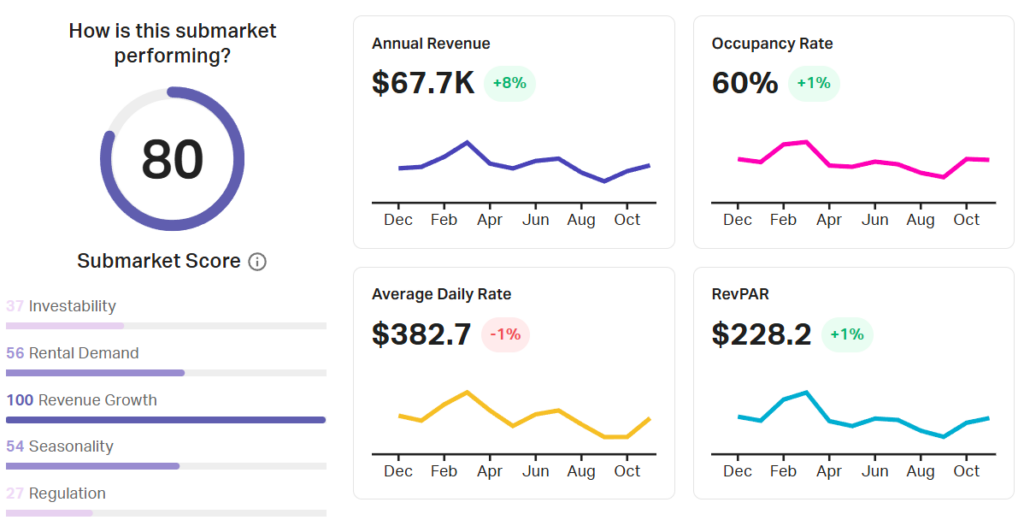The image size is (1024, 526).
Task: Click the Investability score bar
Action: coord(166,325)
